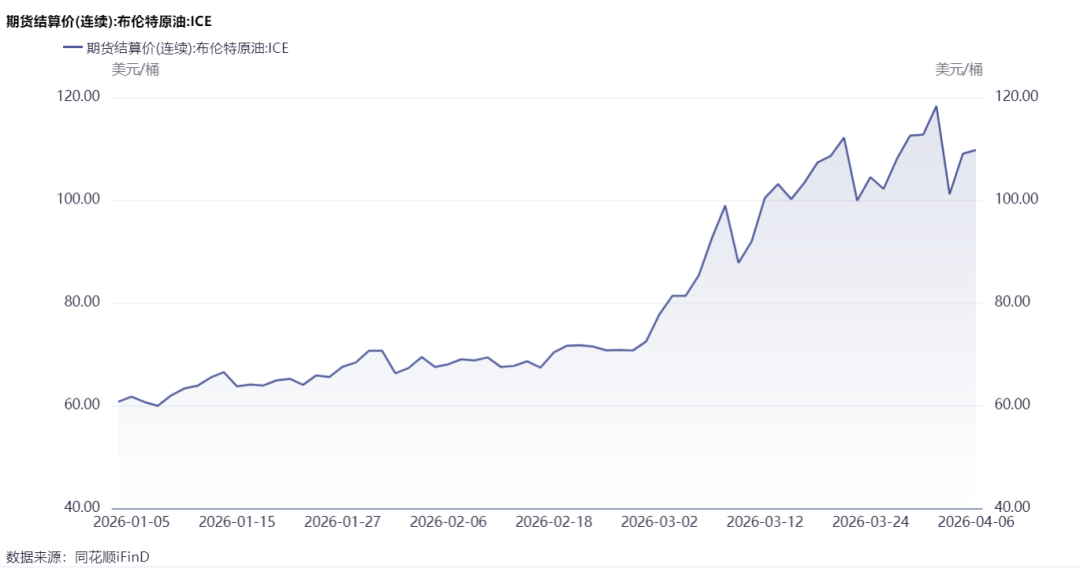The image size is (1080, 568).
Task: Click the legend entry for 期货结算价(连续):布伦特原油:ICE
Action: (176, 48)
